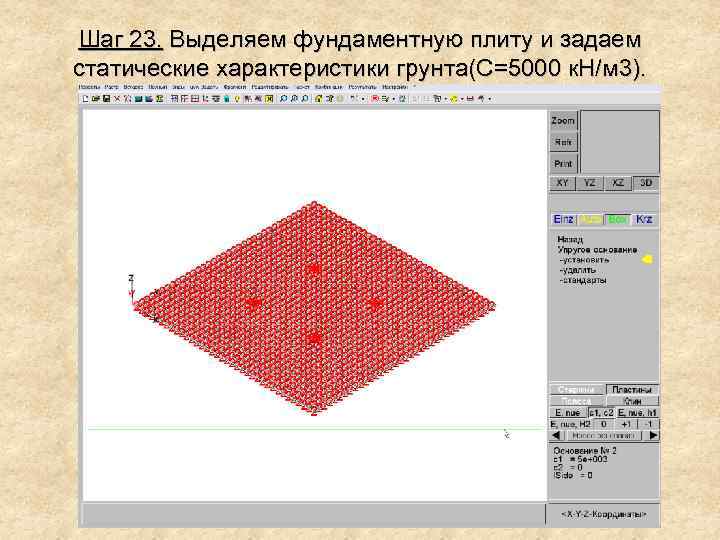Viewport: 720px width, 540px height.
Task: Open the Результаты menu
Action: tap(362, 87)
